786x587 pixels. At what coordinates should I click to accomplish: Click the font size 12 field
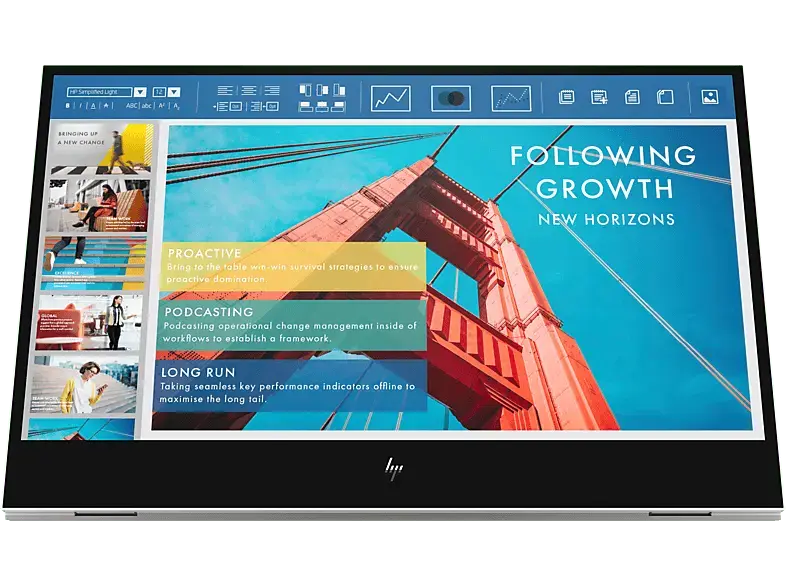(159, 92)
